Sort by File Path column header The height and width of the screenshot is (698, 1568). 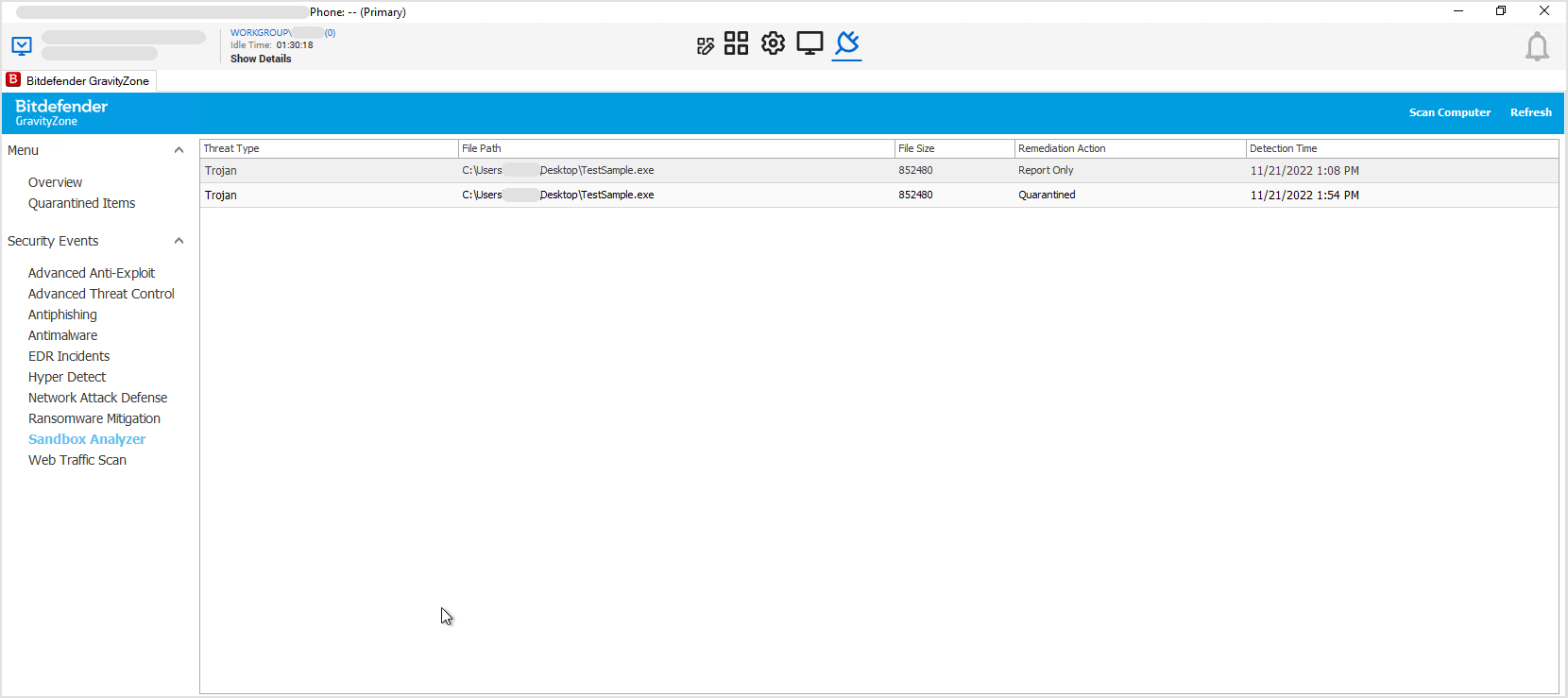coord(676,148)
